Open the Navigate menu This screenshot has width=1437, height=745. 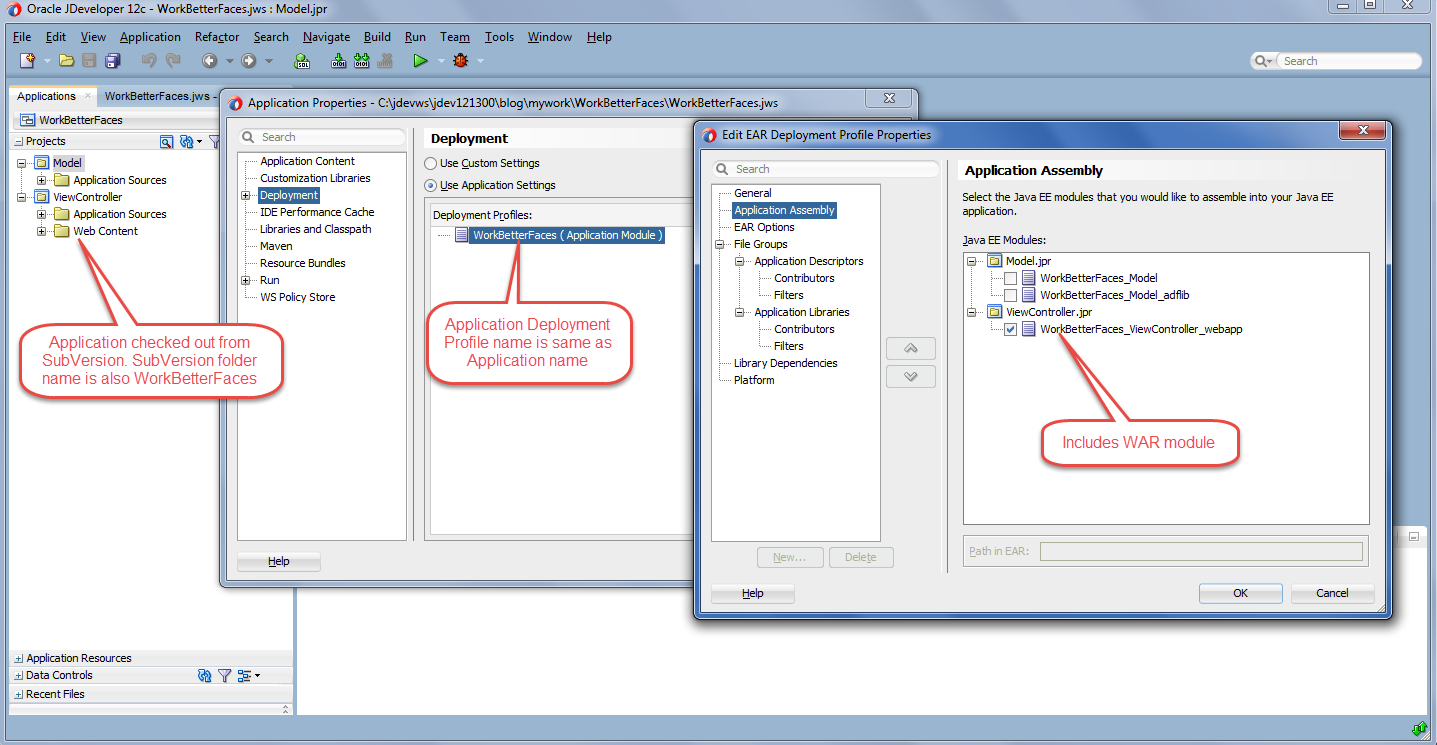click(326, 37)
